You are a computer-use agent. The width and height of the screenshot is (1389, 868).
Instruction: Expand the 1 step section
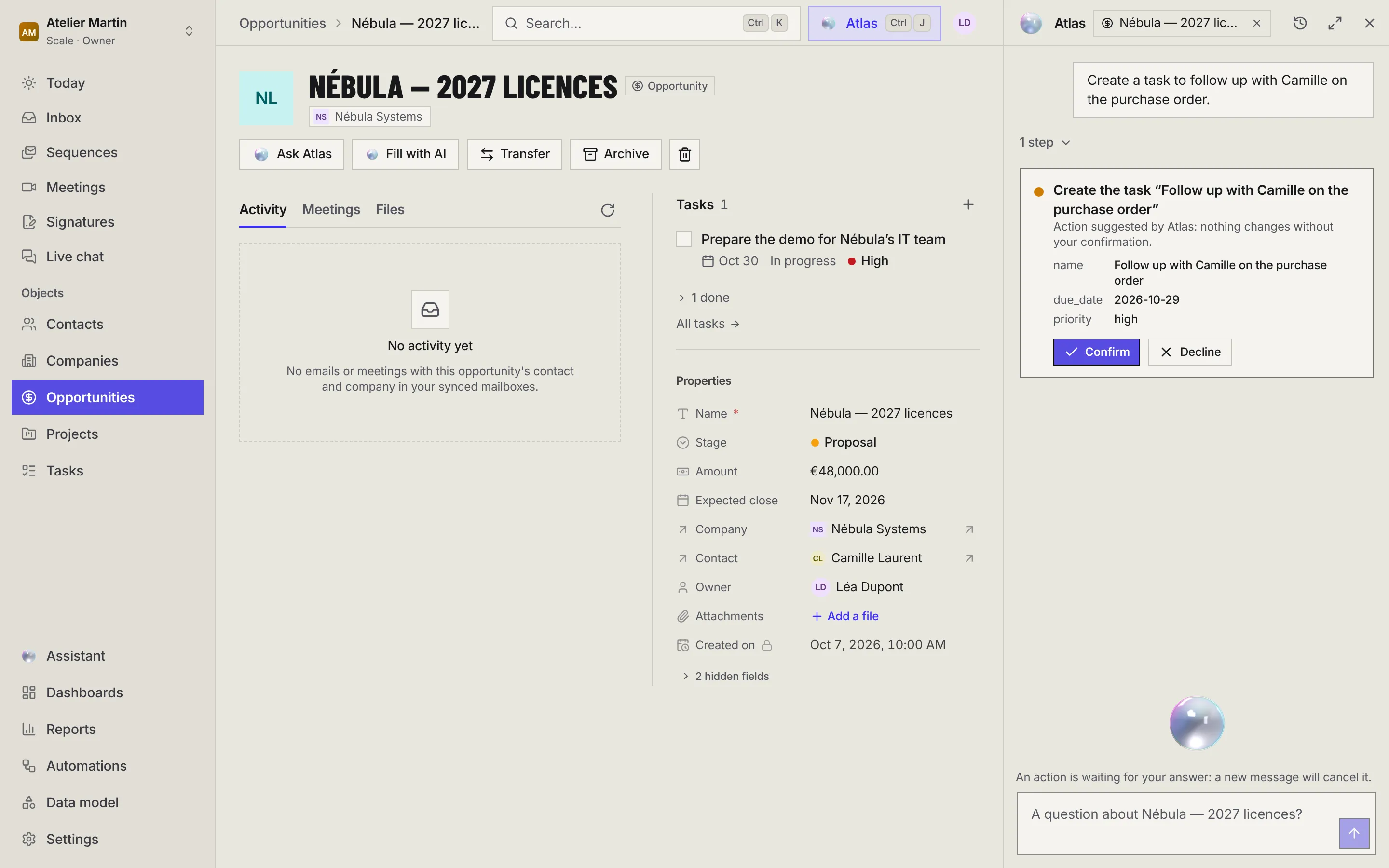pyautogui.click(x=1045, y=142)
